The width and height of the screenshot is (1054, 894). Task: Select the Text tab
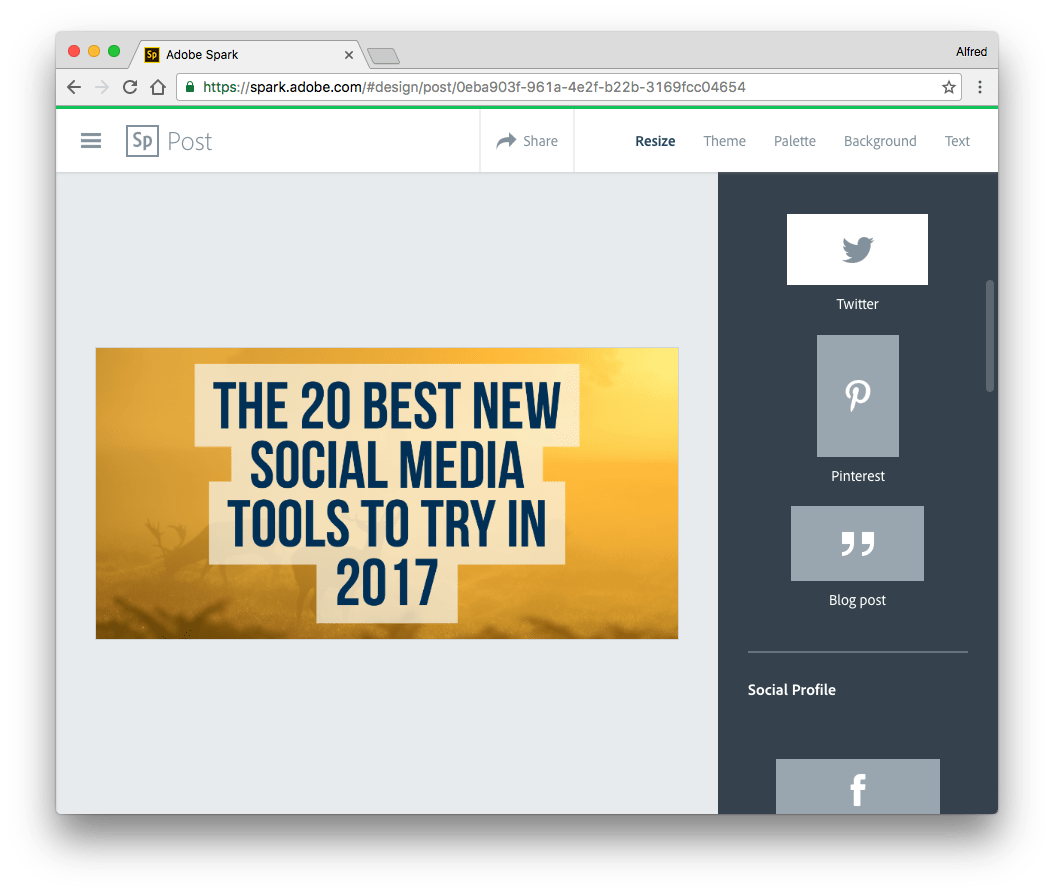[x=957, y=141]
